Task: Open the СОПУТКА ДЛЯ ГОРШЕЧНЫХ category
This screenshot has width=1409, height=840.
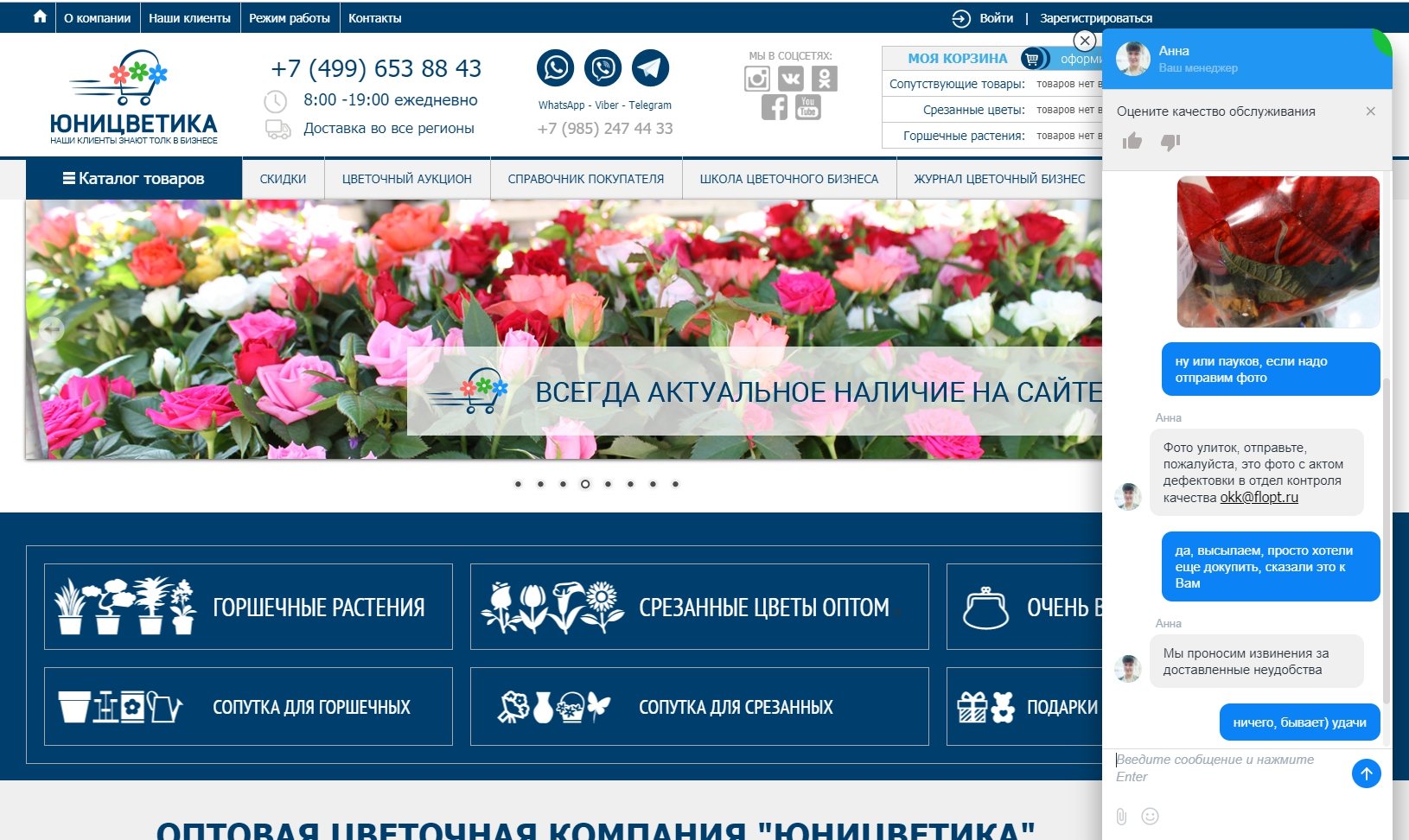Action: tap(248, 706)
